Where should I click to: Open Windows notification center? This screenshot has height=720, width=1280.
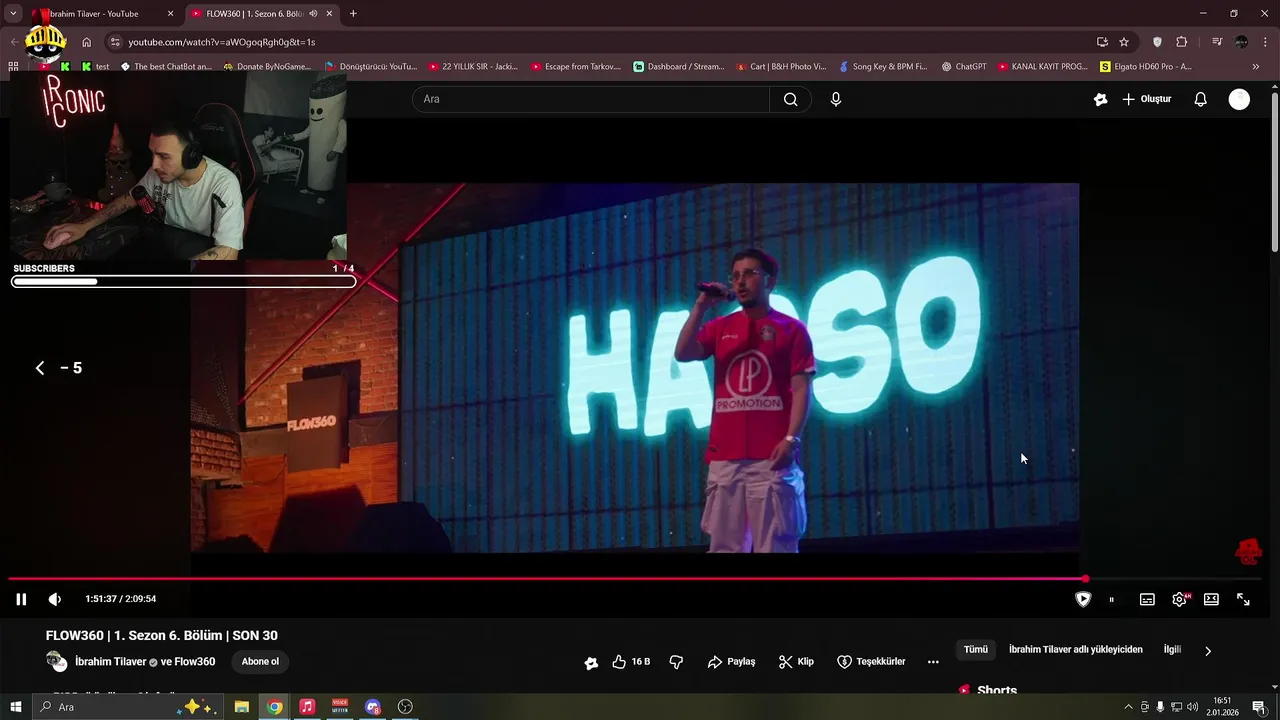[x=1259, y=707]
